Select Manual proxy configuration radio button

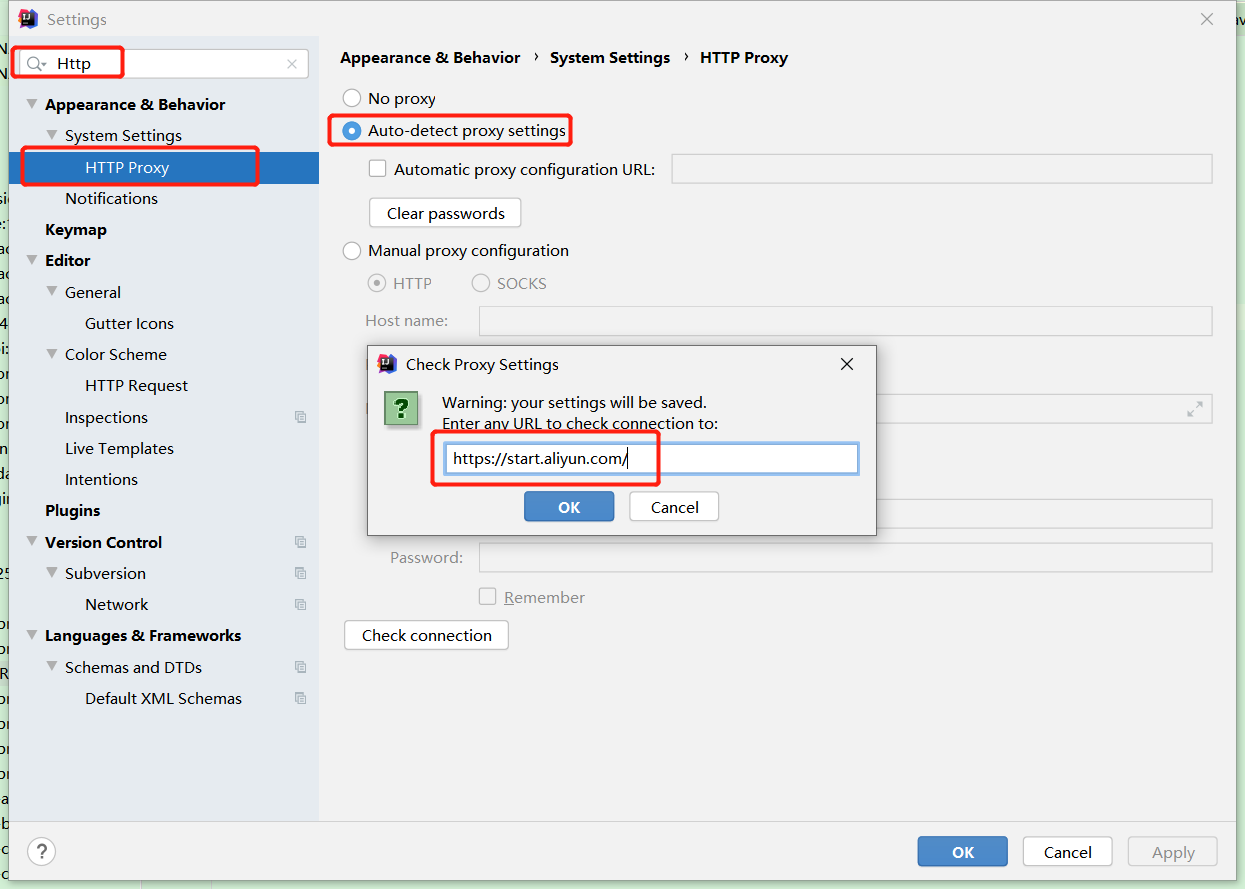(352, 251)
